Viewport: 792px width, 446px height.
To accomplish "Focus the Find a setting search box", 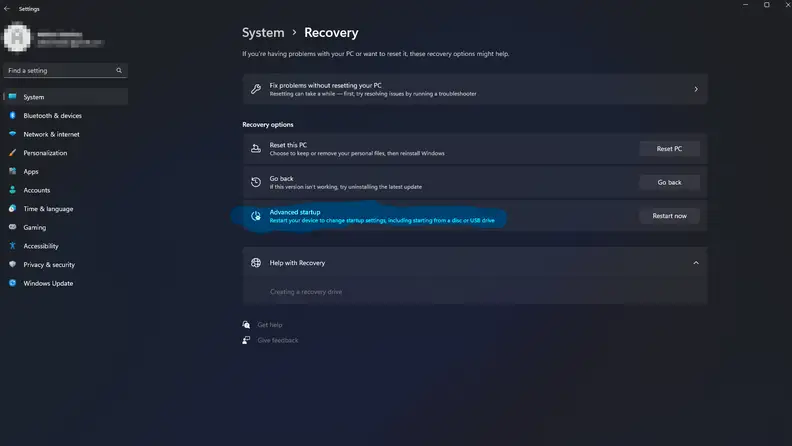I will (65, 70).
